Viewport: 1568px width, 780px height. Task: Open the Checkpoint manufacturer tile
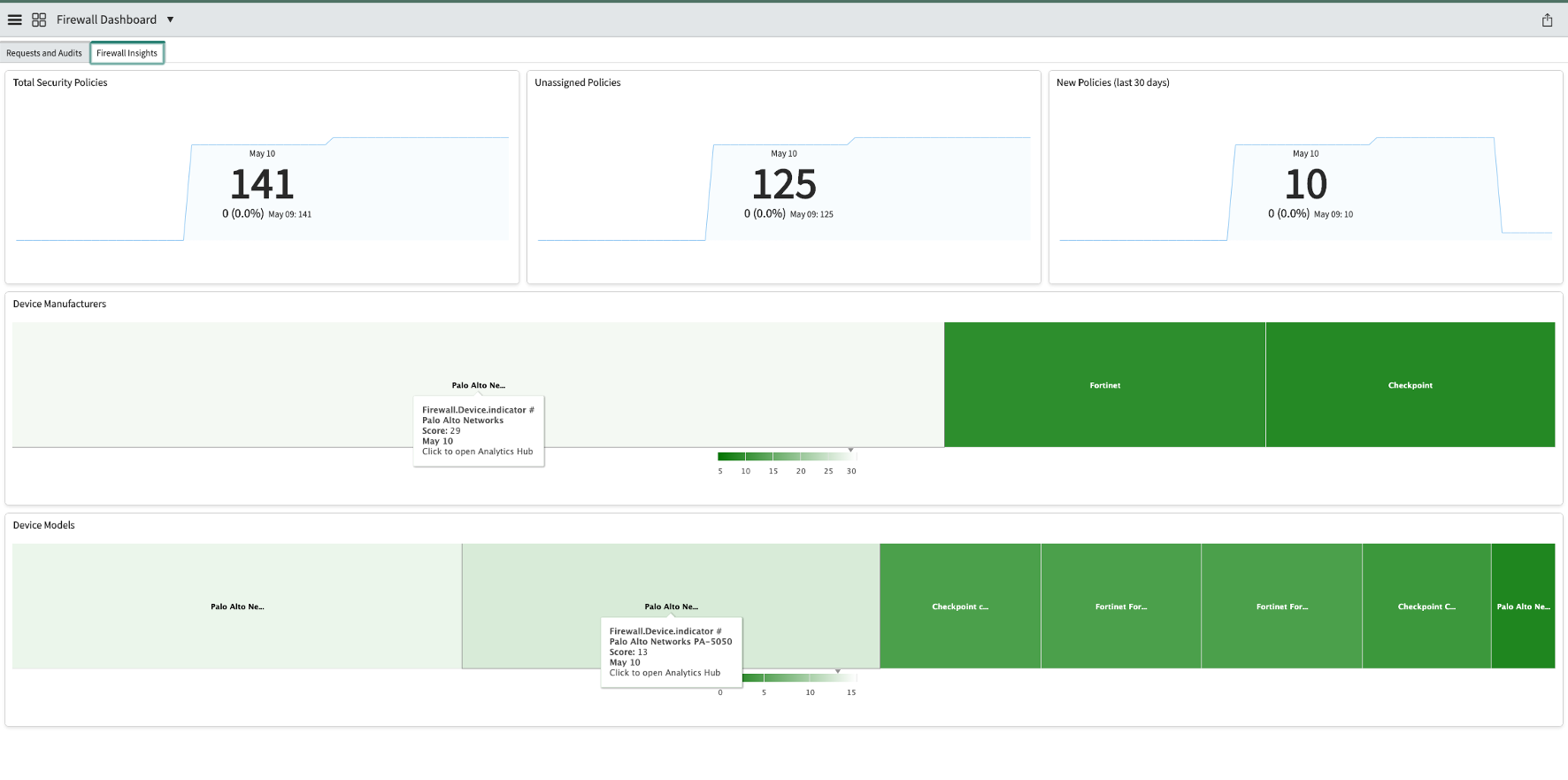1410,384
